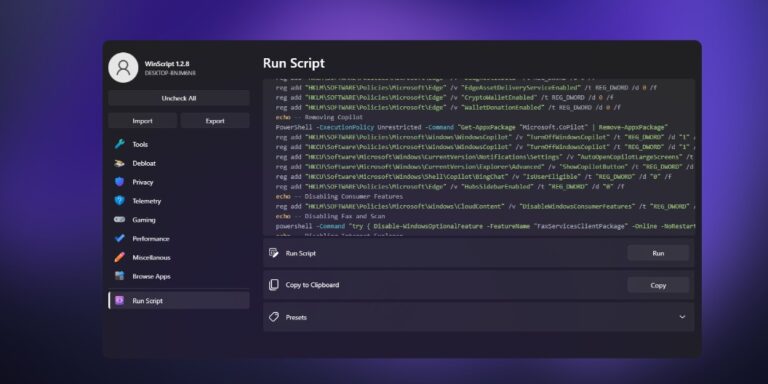Open the Debloat section
Image resolution: width=768 pixels, height=384 pixels.
179,163
